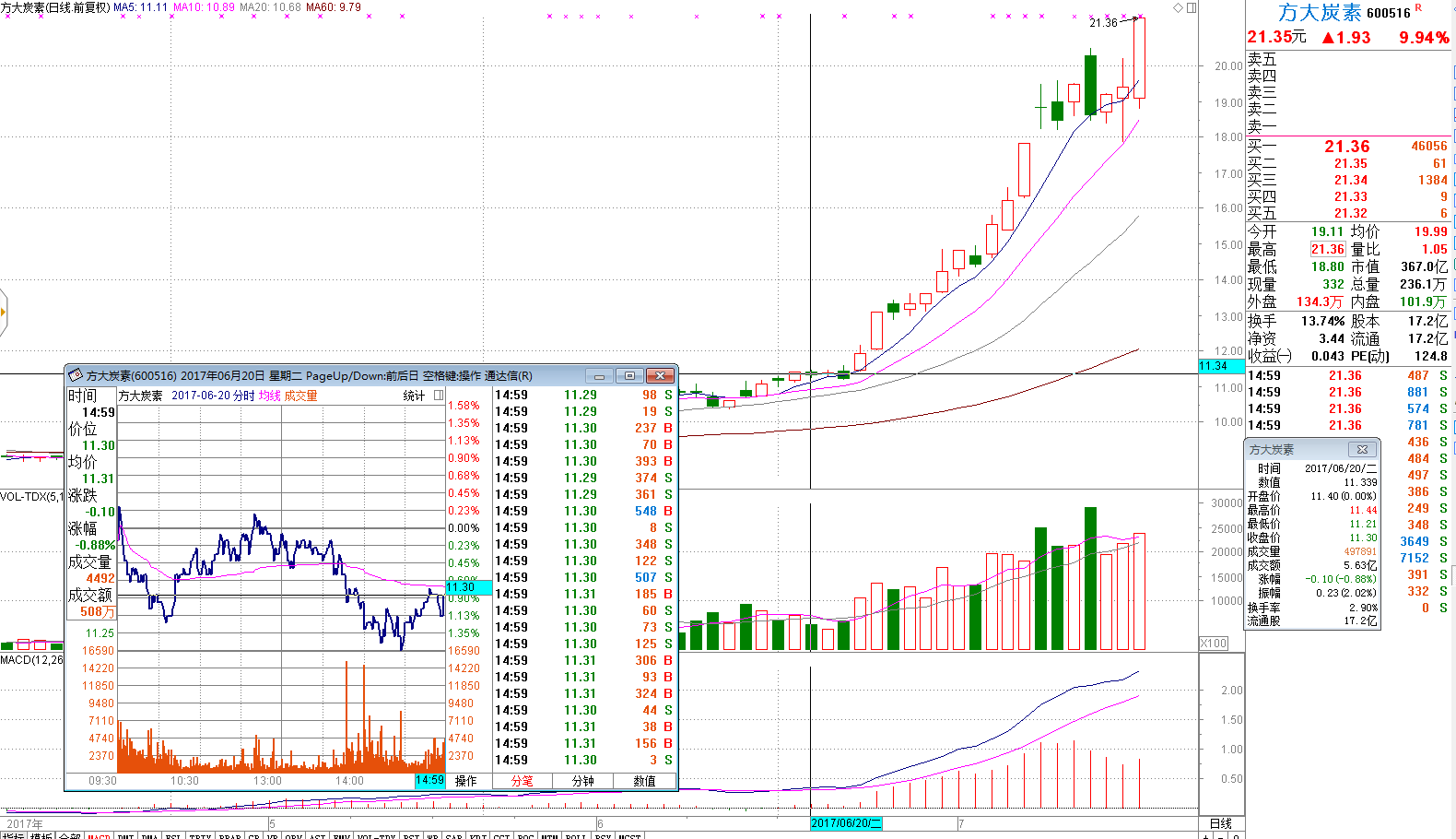Select the CCI indicator tab
The image size is (1456, 839).
(x=501, y=836)
